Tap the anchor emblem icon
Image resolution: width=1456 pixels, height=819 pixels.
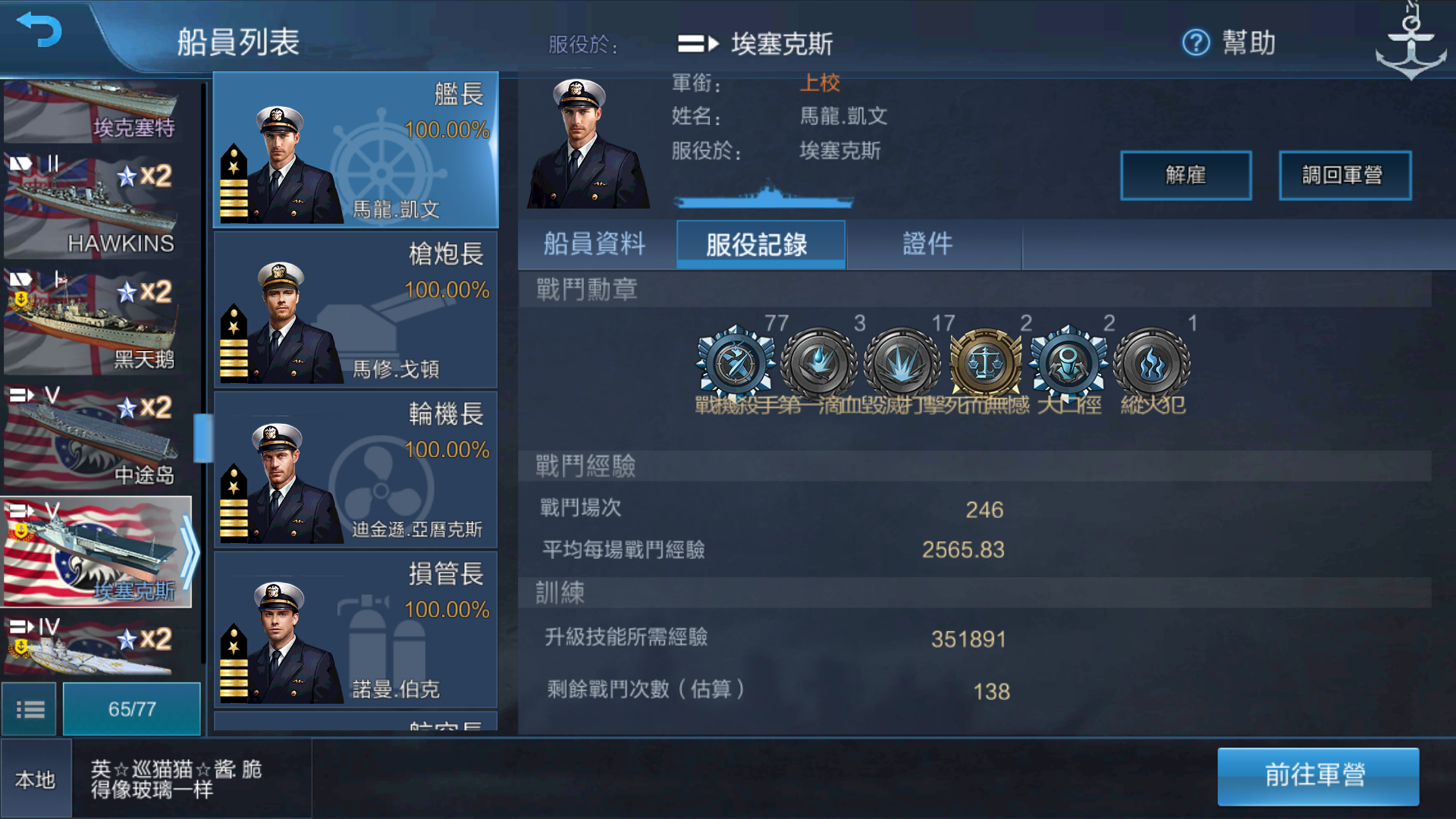1410,43
